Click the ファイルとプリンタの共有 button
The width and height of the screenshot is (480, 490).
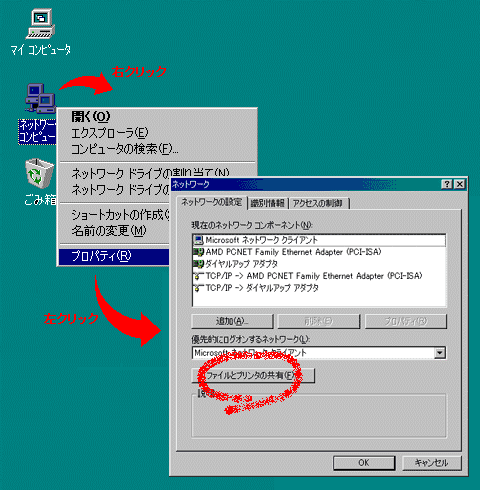point(253,376)
